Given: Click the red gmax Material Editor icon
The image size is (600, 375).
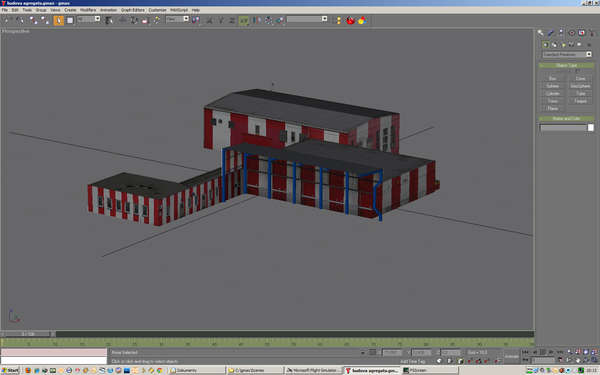Looking at the screenshot, I should point(350,20).
